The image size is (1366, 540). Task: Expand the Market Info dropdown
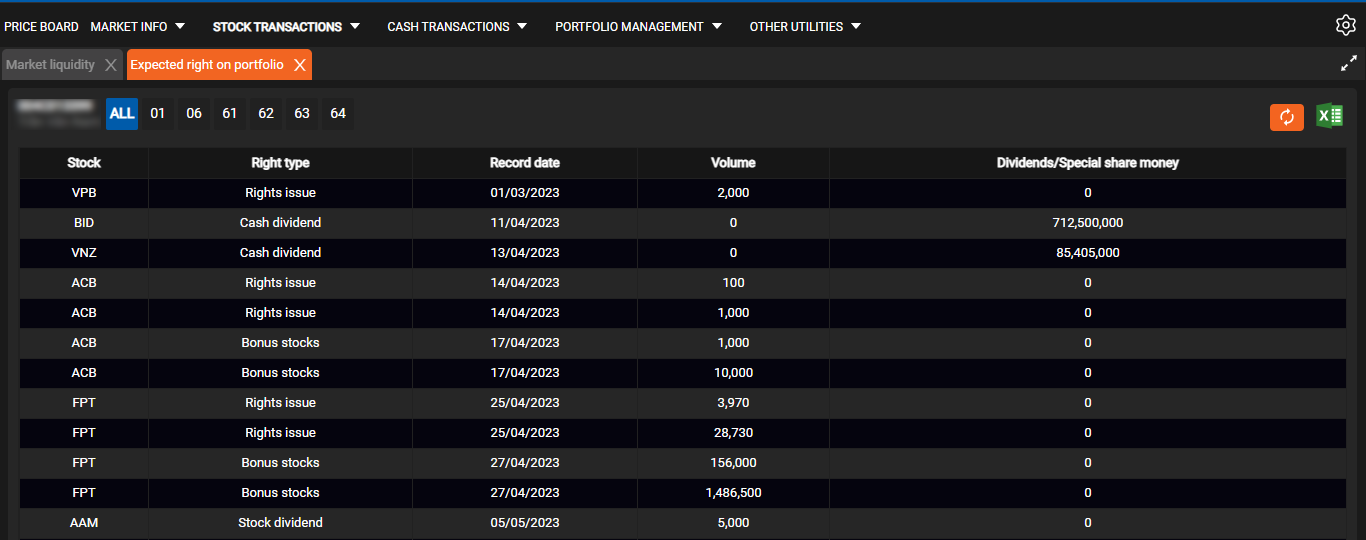138,27
